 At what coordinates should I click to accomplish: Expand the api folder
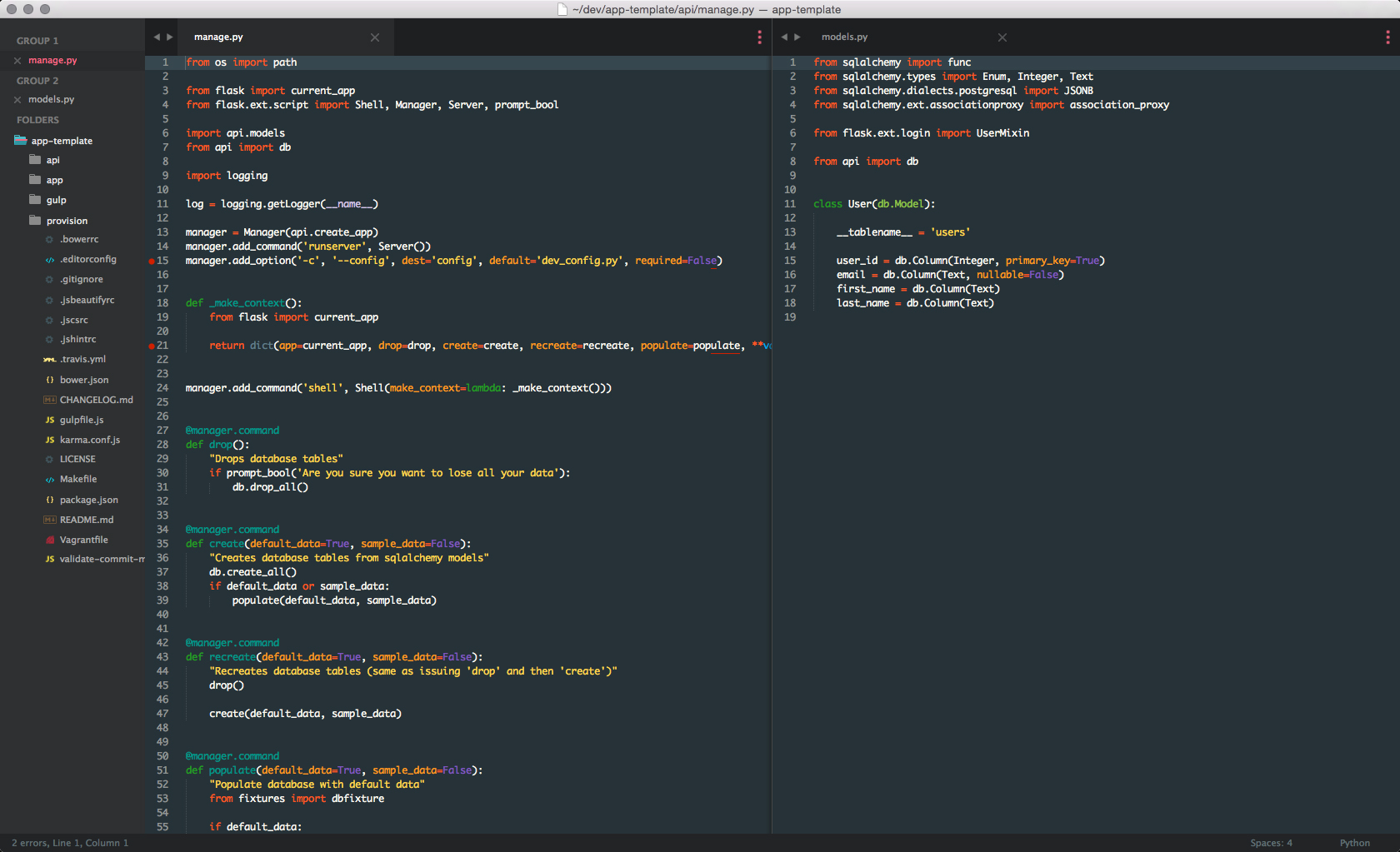[52, 160]
